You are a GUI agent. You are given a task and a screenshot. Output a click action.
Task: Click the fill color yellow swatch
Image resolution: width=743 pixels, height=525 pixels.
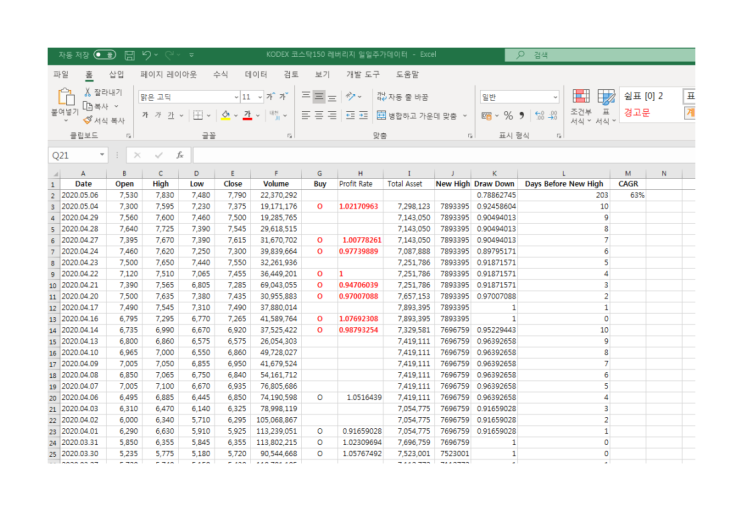226,116
